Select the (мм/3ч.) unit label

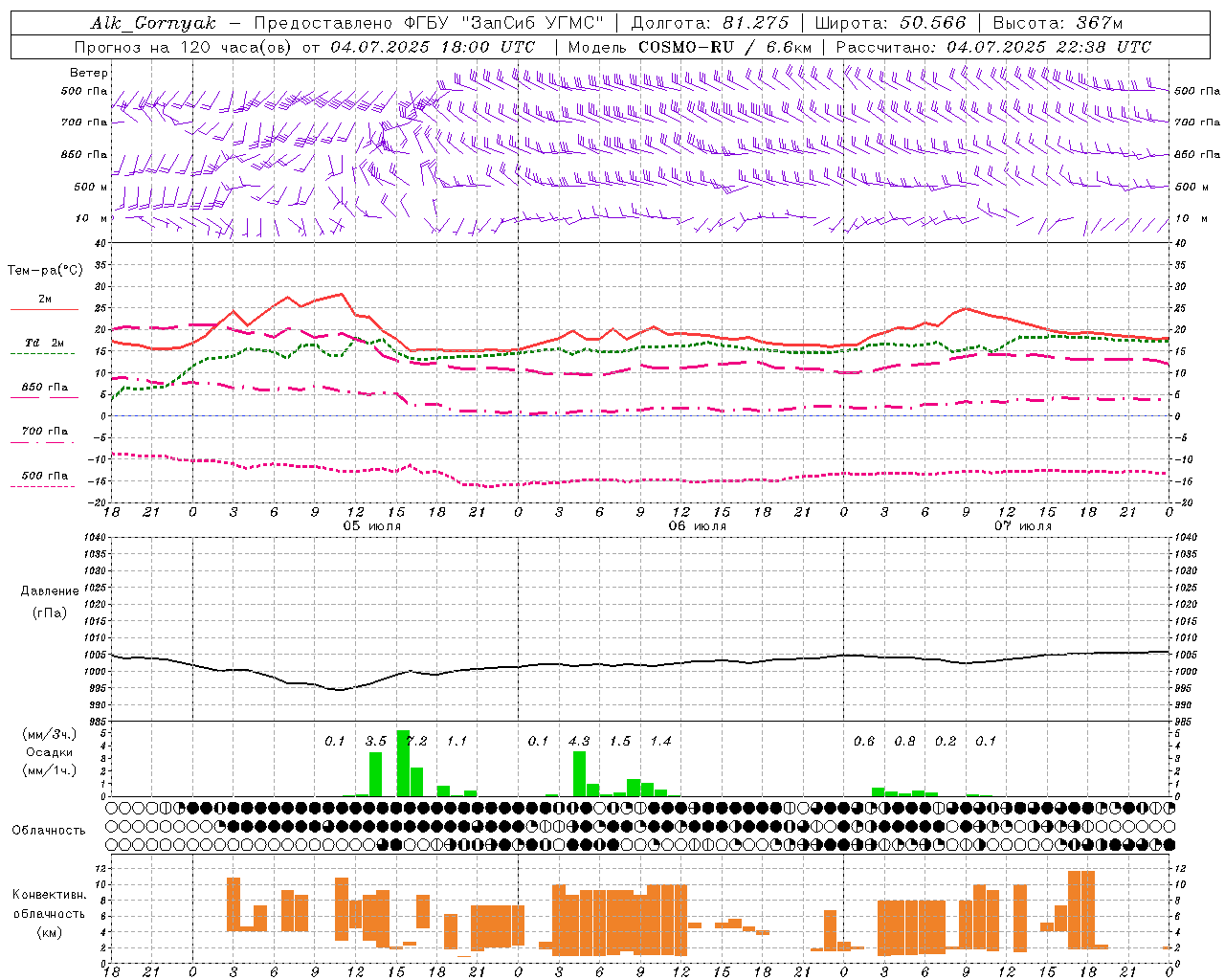[50, 735]
